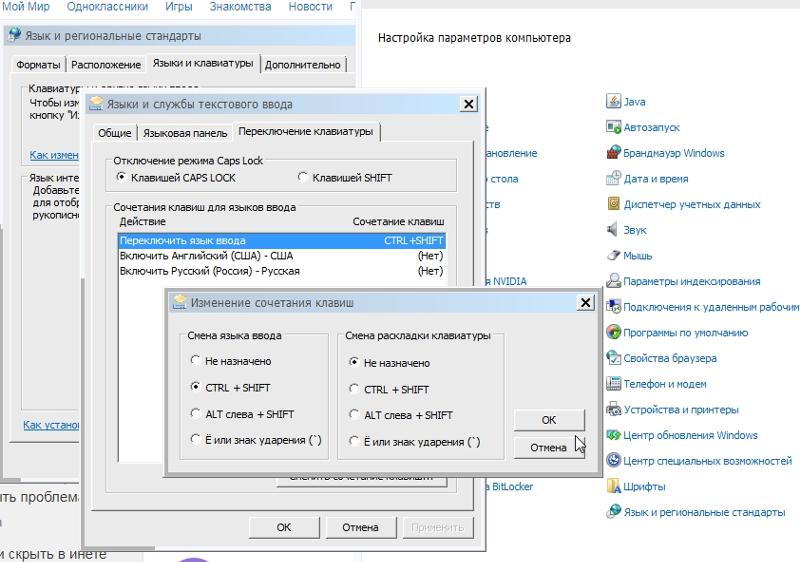
Task: Select Не назначено under Смена языка ввода
Action: 195,361
